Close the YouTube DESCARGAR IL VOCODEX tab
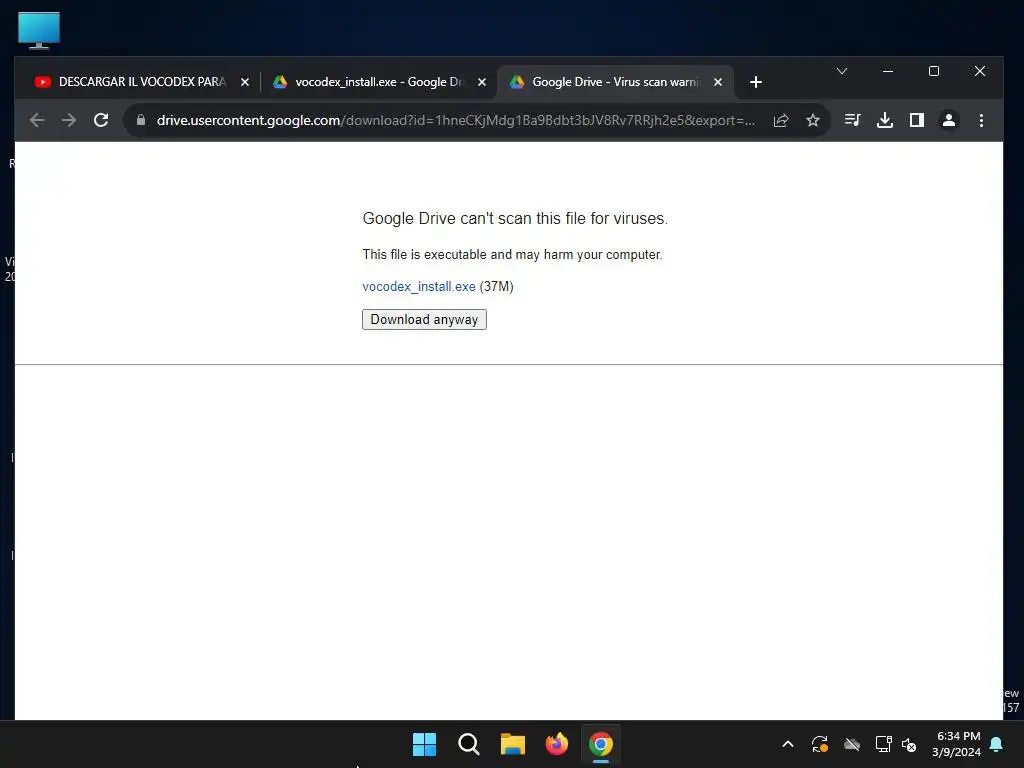 245,82
